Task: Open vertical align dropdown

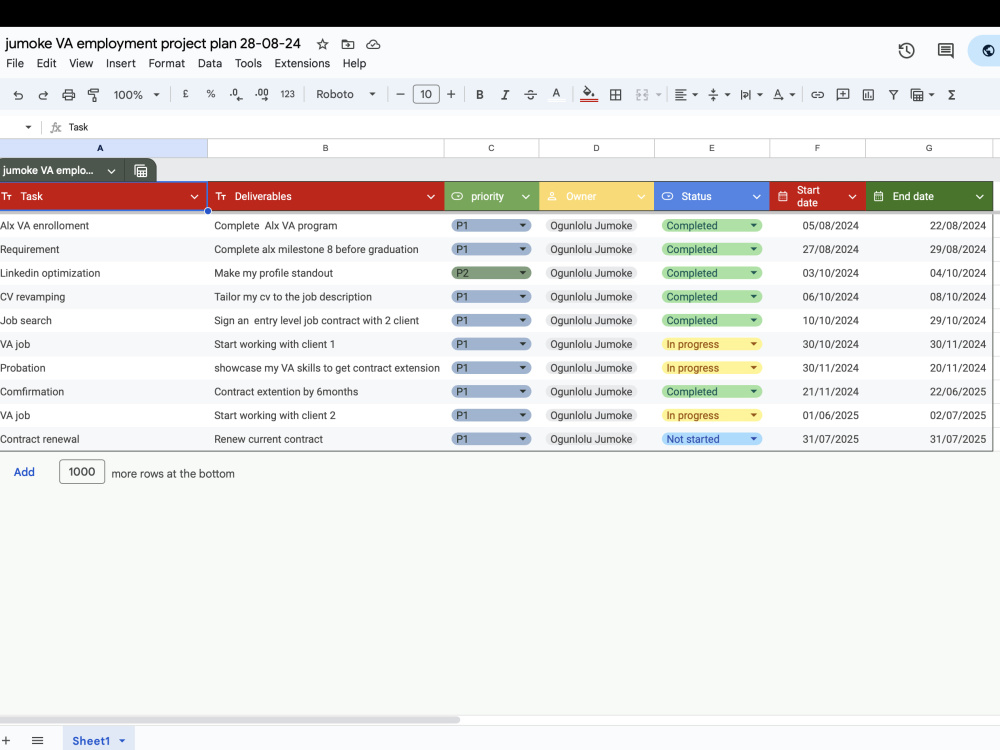Action: coord(719,95)
